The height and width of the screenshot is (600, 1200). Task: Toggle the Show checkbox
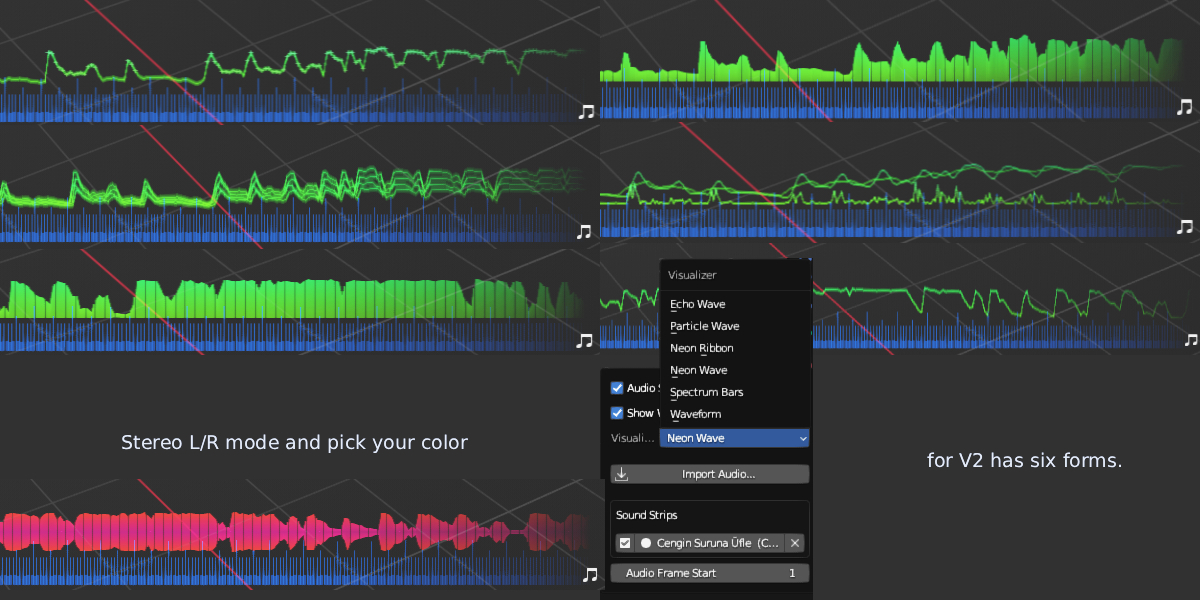click(617, 413)
